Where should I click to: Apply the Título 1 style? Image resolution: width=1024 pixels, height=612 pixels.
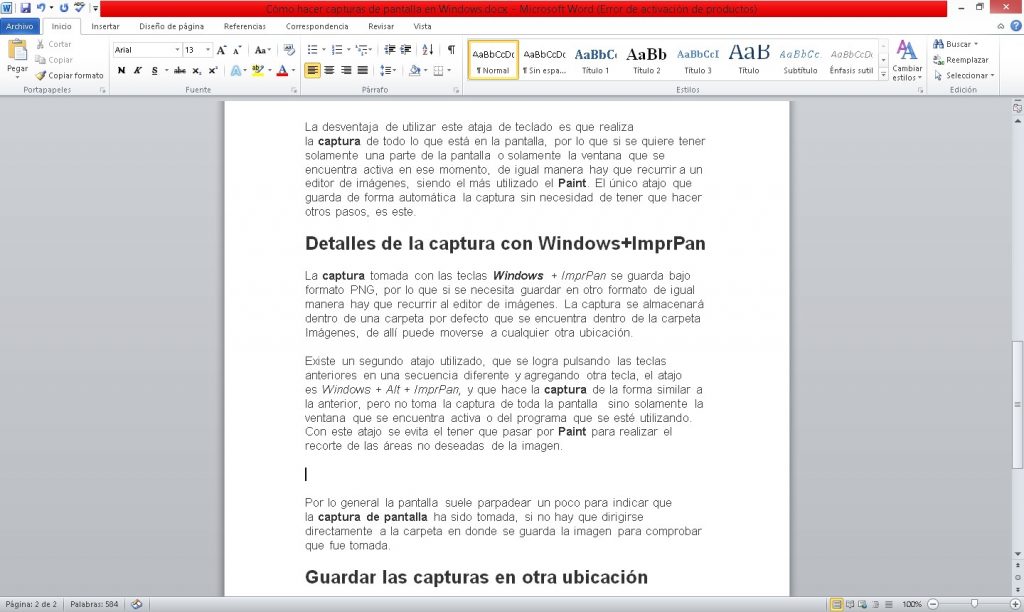click(593, 55)
